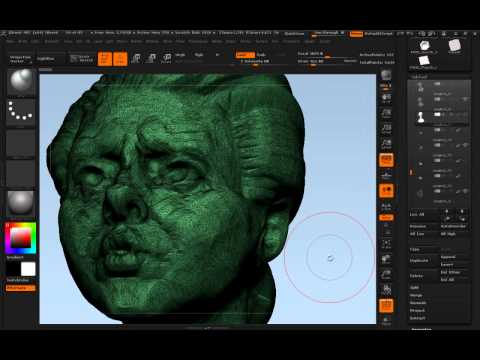Open the Alpha menu
The height and width of the screenshot is (360, 480).
tap(11, 42)
